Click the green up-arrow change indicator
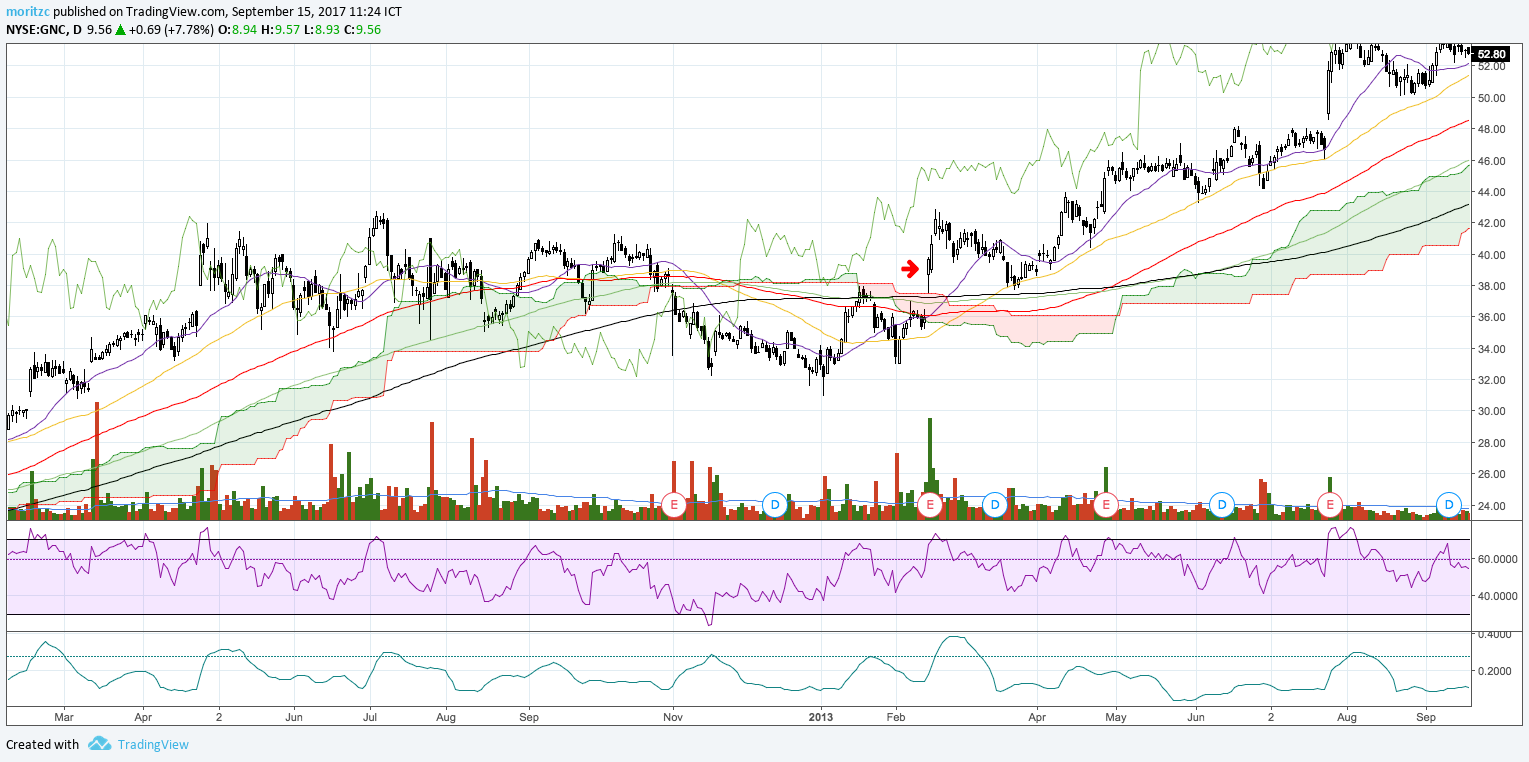This screenshot has width=1529, height=762. (120, 29)
